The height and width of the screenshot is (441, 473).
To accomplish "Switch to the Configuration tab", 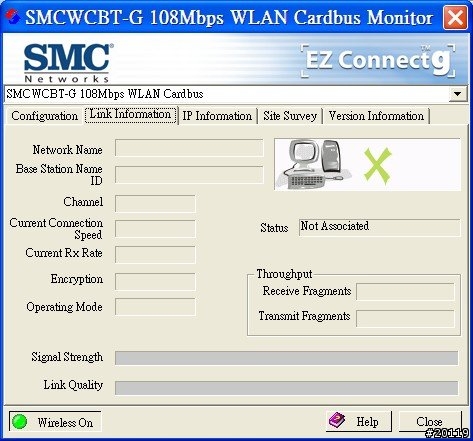I will 44,116.
